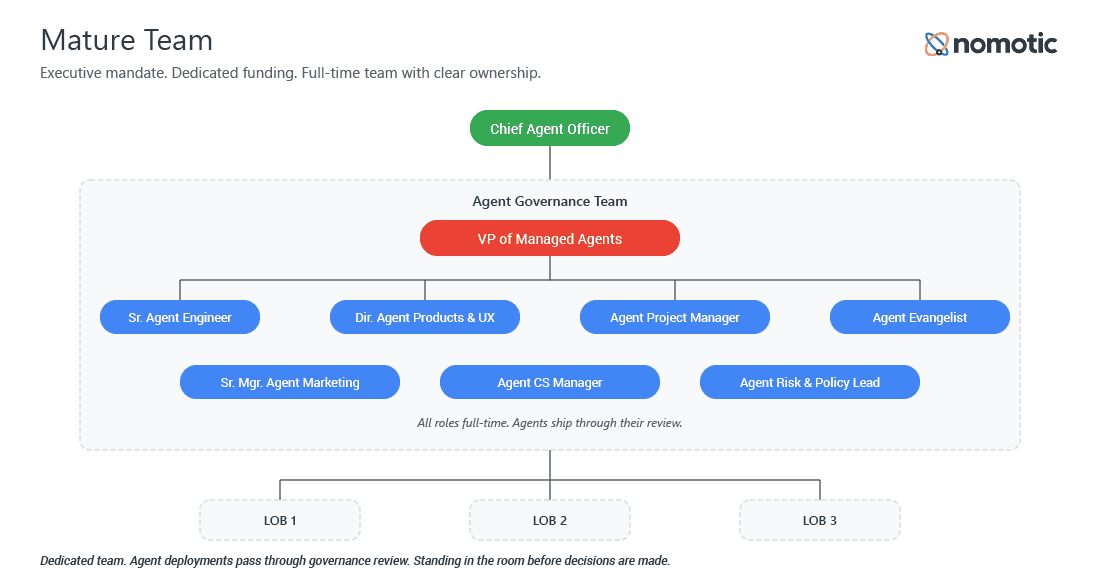1100x580 pixels.
Task: Click the Mature Team heading
Action: click(x=127, y=40)
